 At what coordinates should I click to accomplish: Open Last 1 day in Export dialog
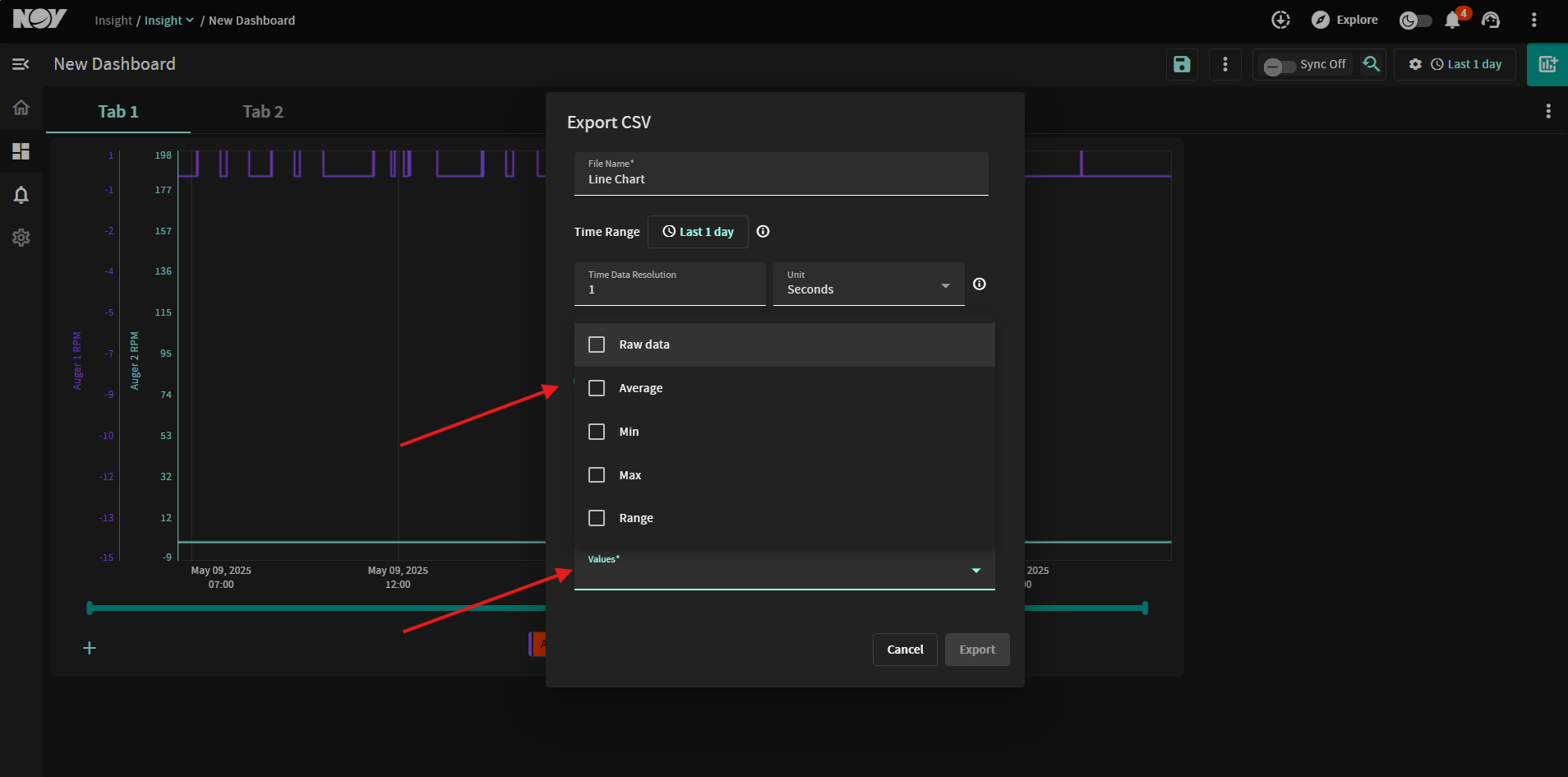(698, 232)
